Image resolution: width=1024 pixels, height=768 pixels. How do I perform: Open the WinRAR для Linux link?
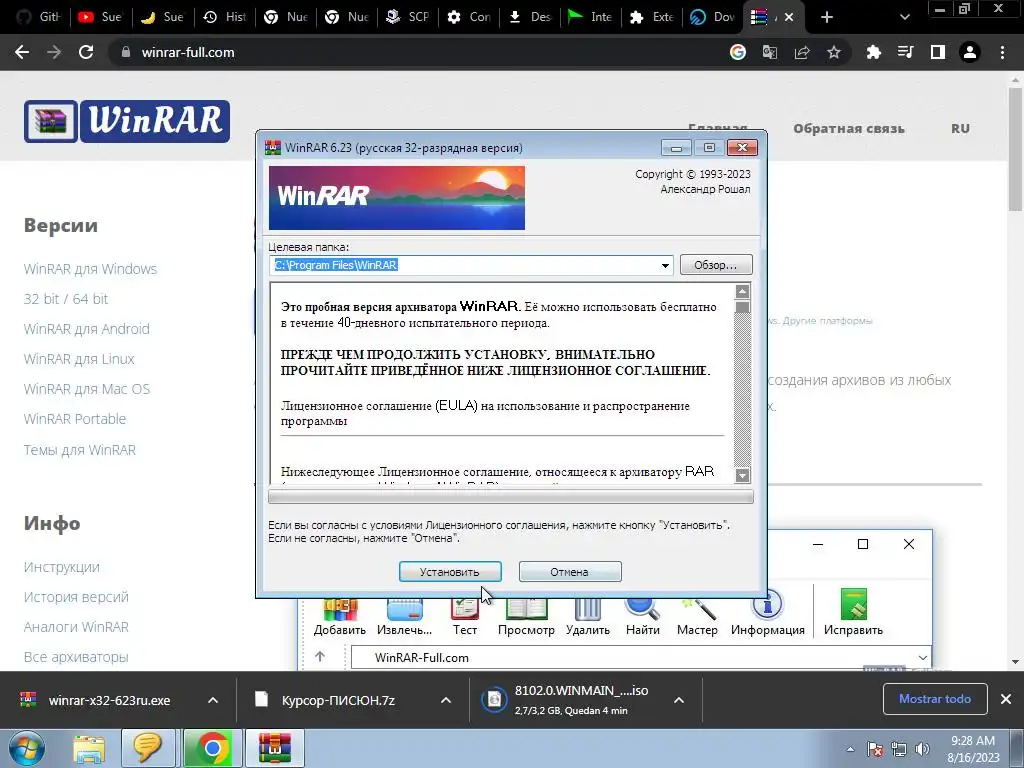click(x=79, y=359)
